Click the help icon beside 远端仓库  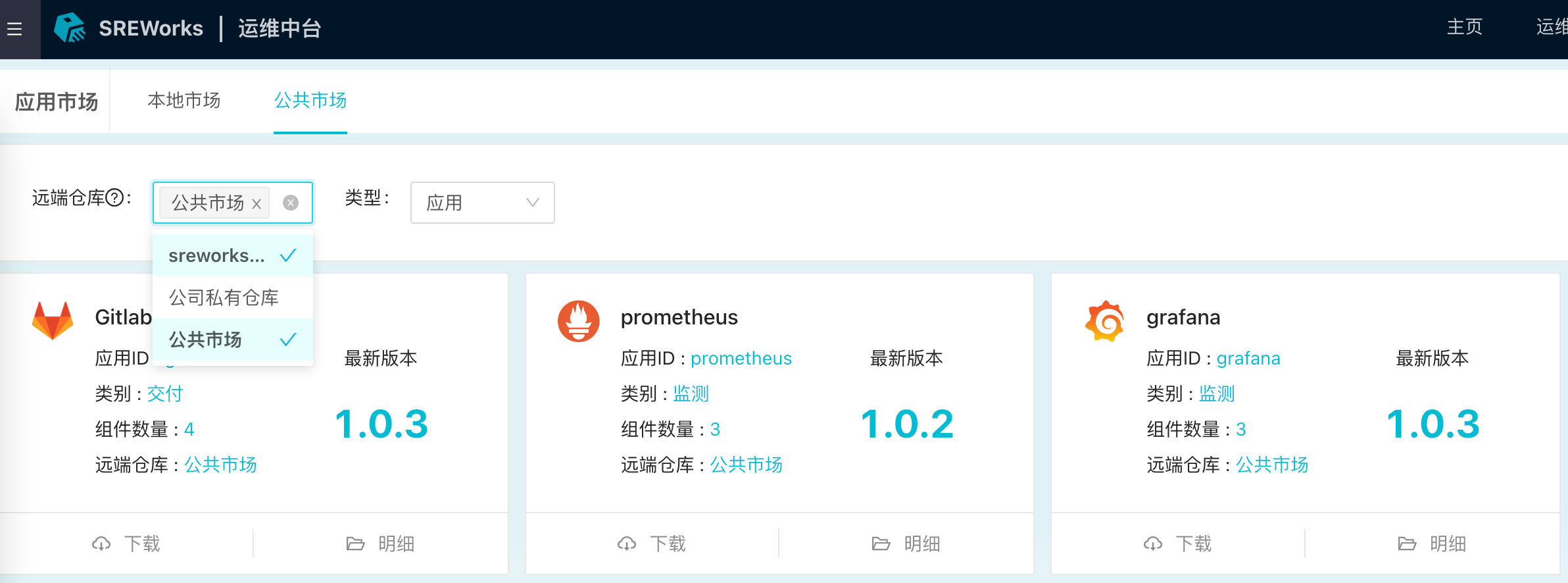pyautogui.click(x=114, y=198)
